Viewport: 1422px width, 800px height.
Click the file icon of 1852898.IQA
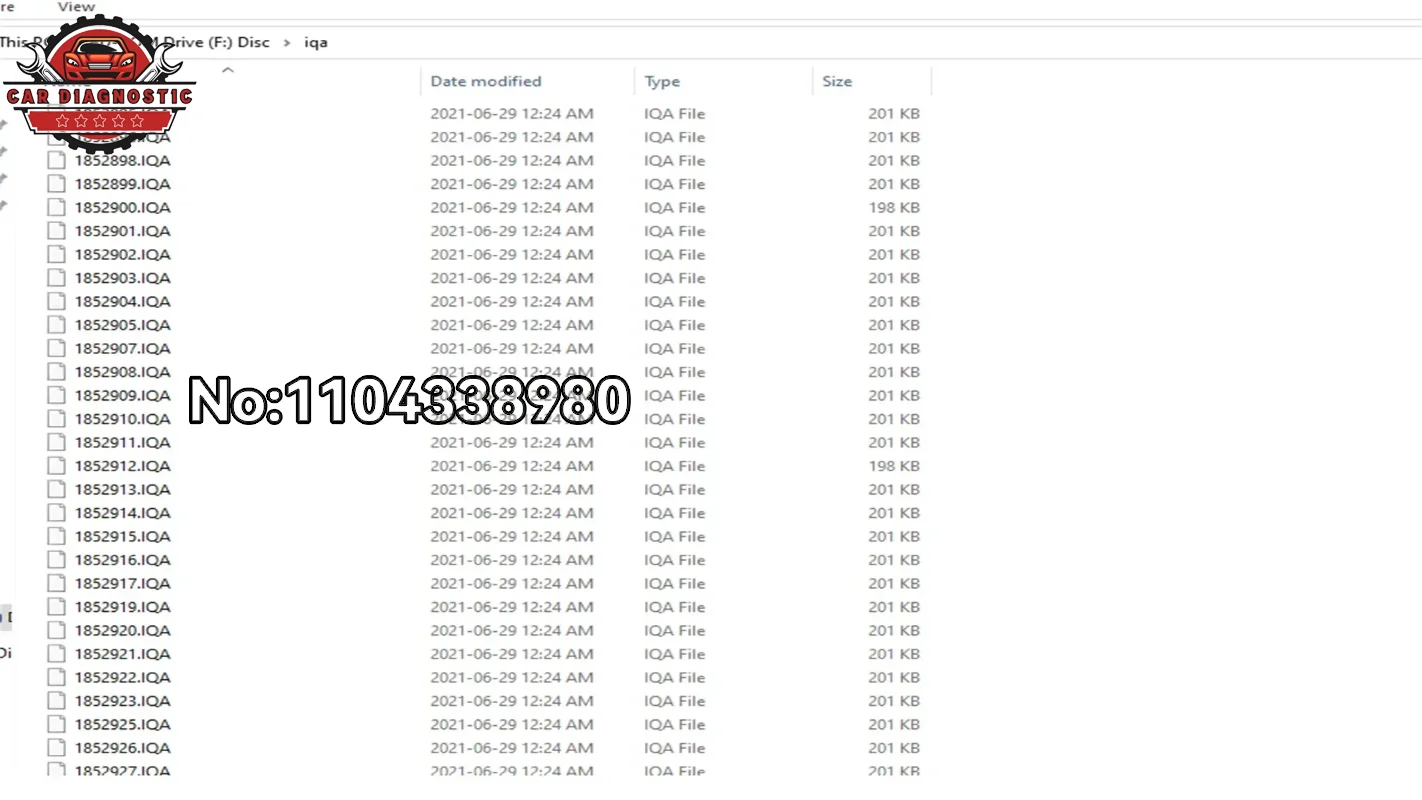click(56, 160)
